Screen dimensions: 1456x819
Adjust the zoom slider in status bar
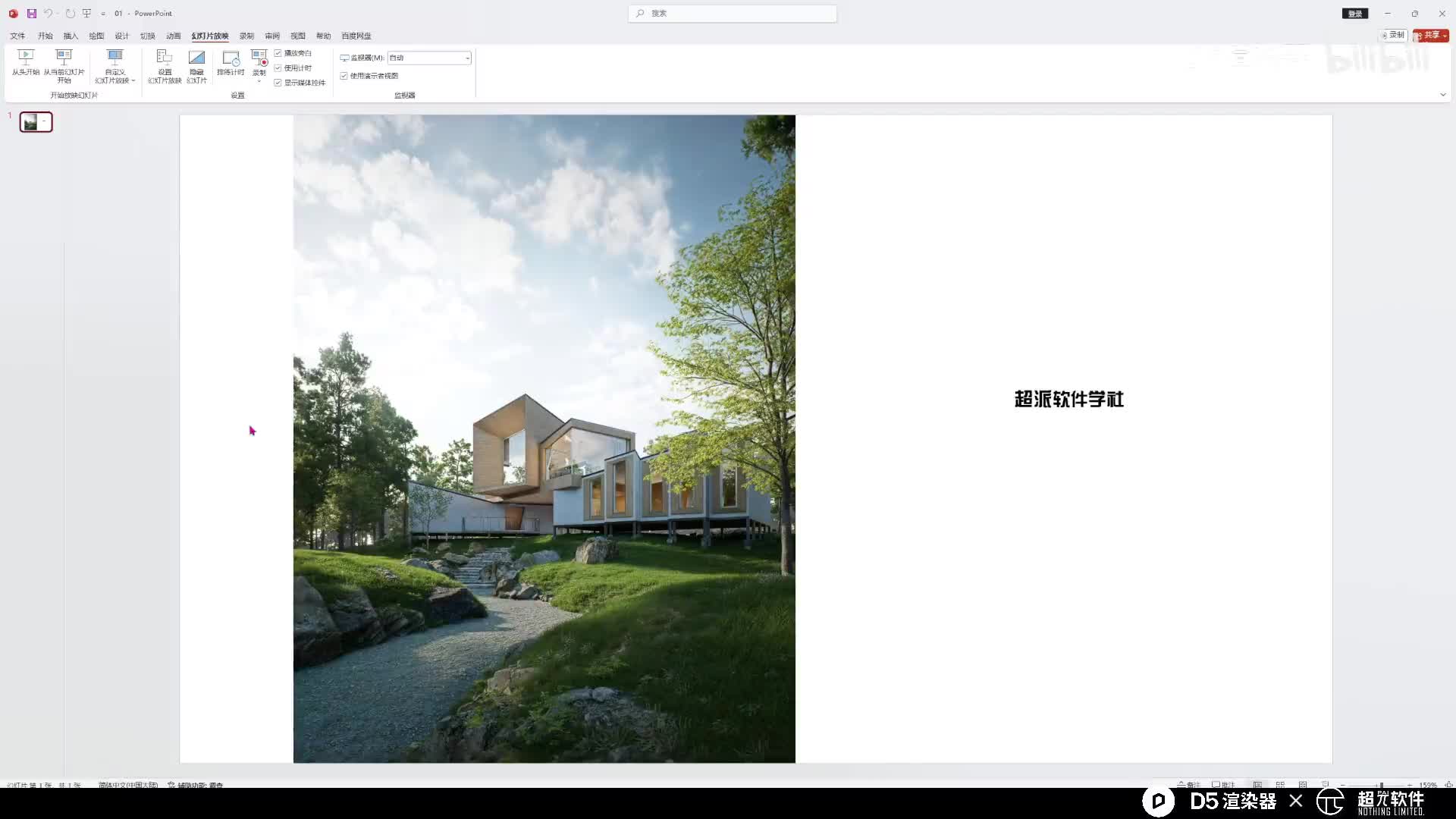pos(1381,785)
